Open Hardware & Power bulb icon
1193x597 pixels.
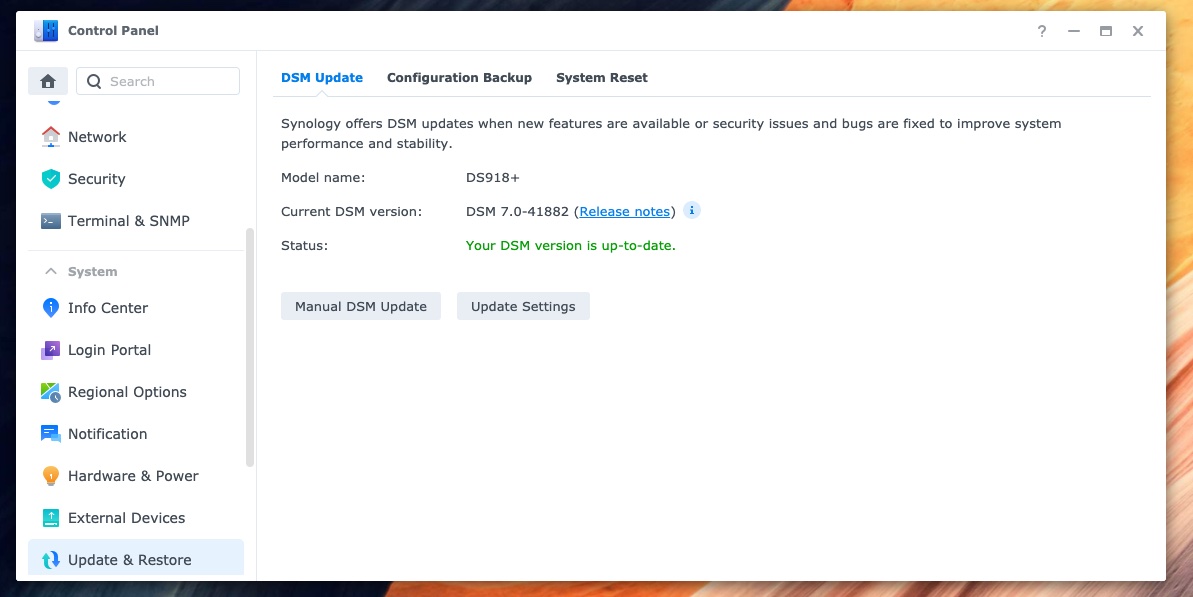[x=50, y=476]
